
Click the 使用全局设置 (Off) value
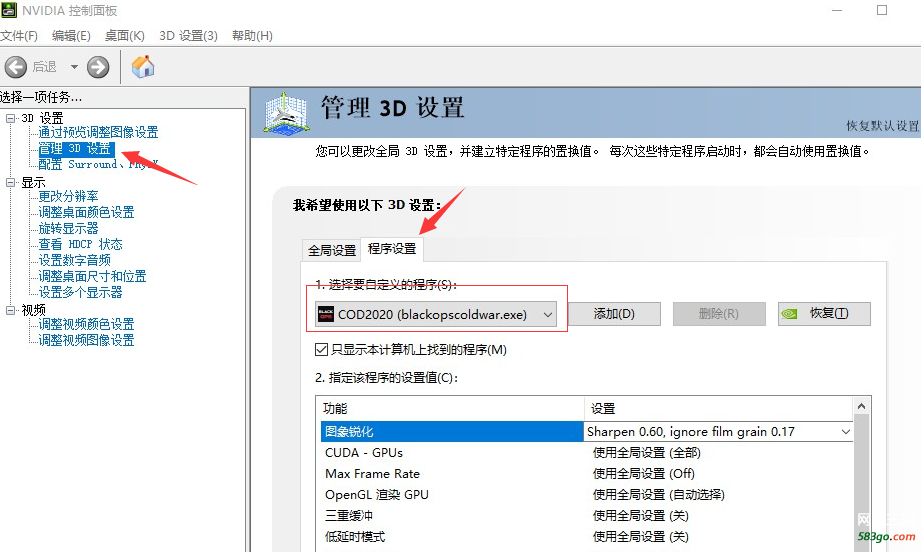(644, 474)
